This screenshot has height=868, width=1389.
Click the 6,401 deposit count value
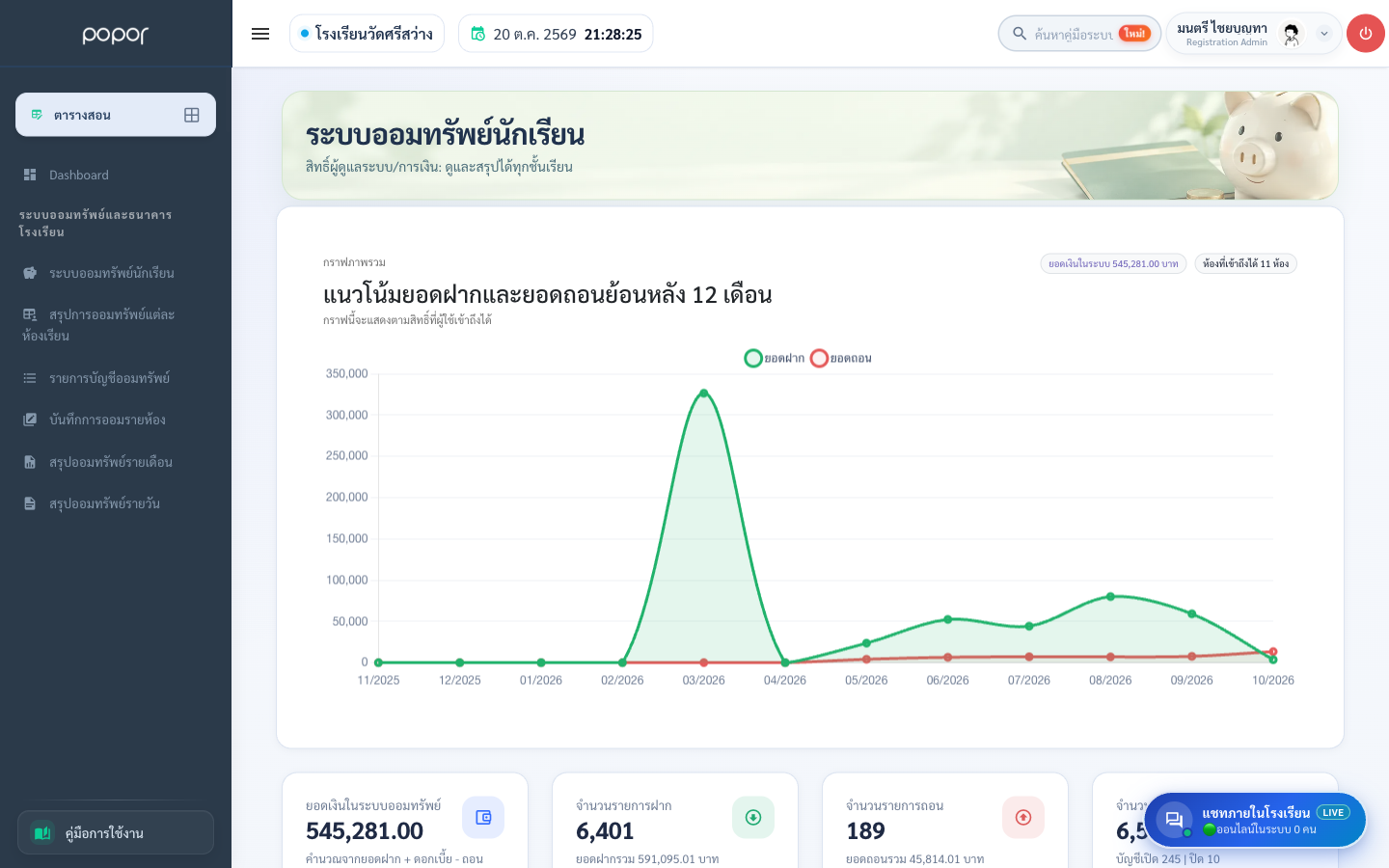click(605, 830)
